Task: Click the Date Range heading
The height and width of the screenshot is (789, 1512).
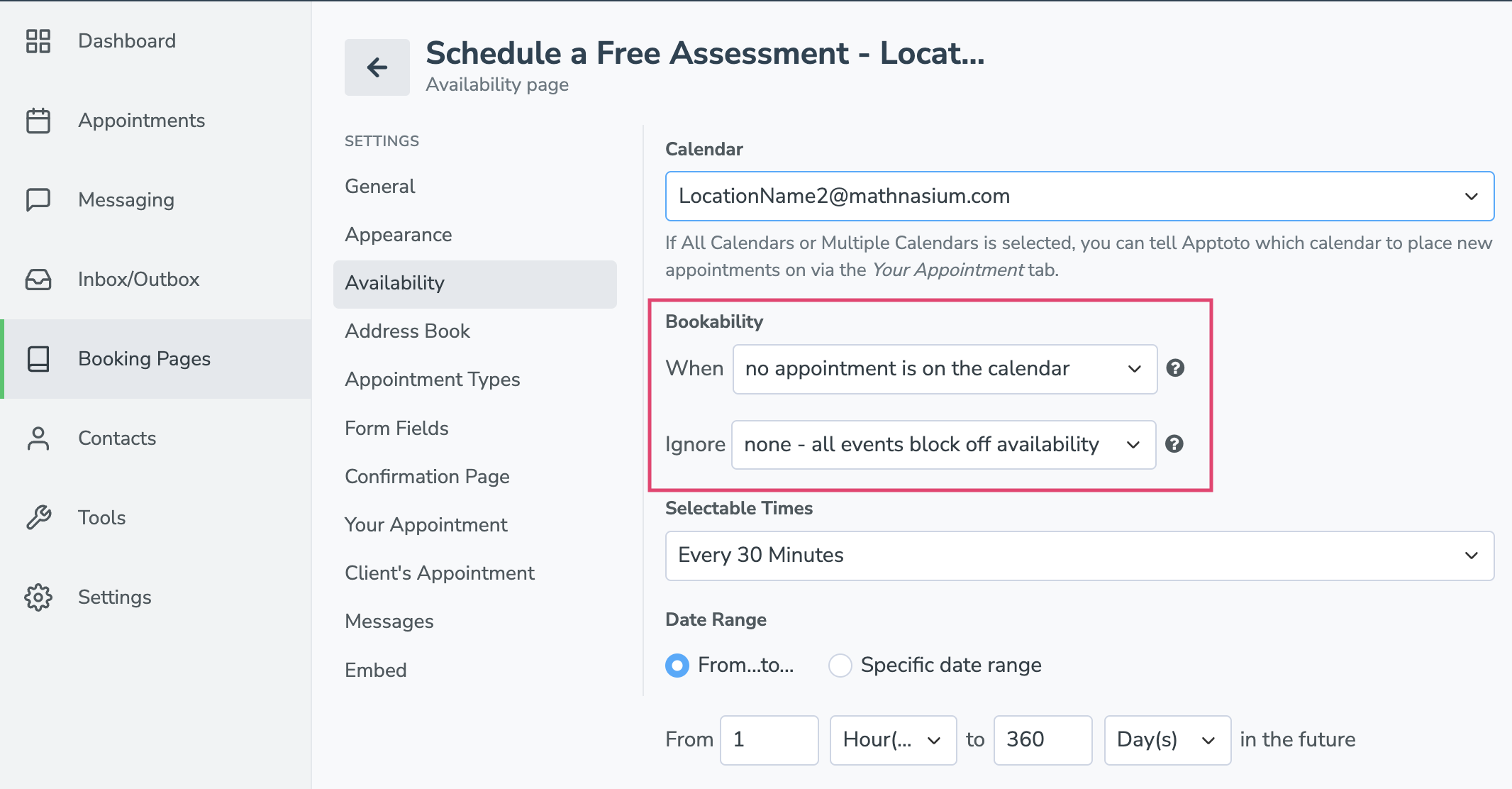Action: pos(716,619)
